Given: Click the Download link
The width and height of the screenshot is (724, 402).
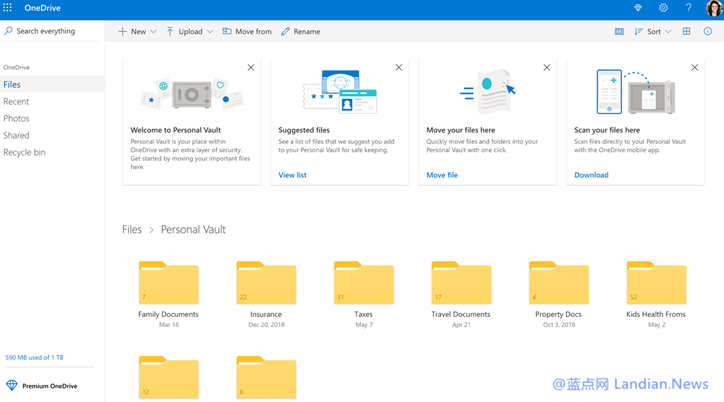Looking at the screenshot, I should tap(591, 175).
